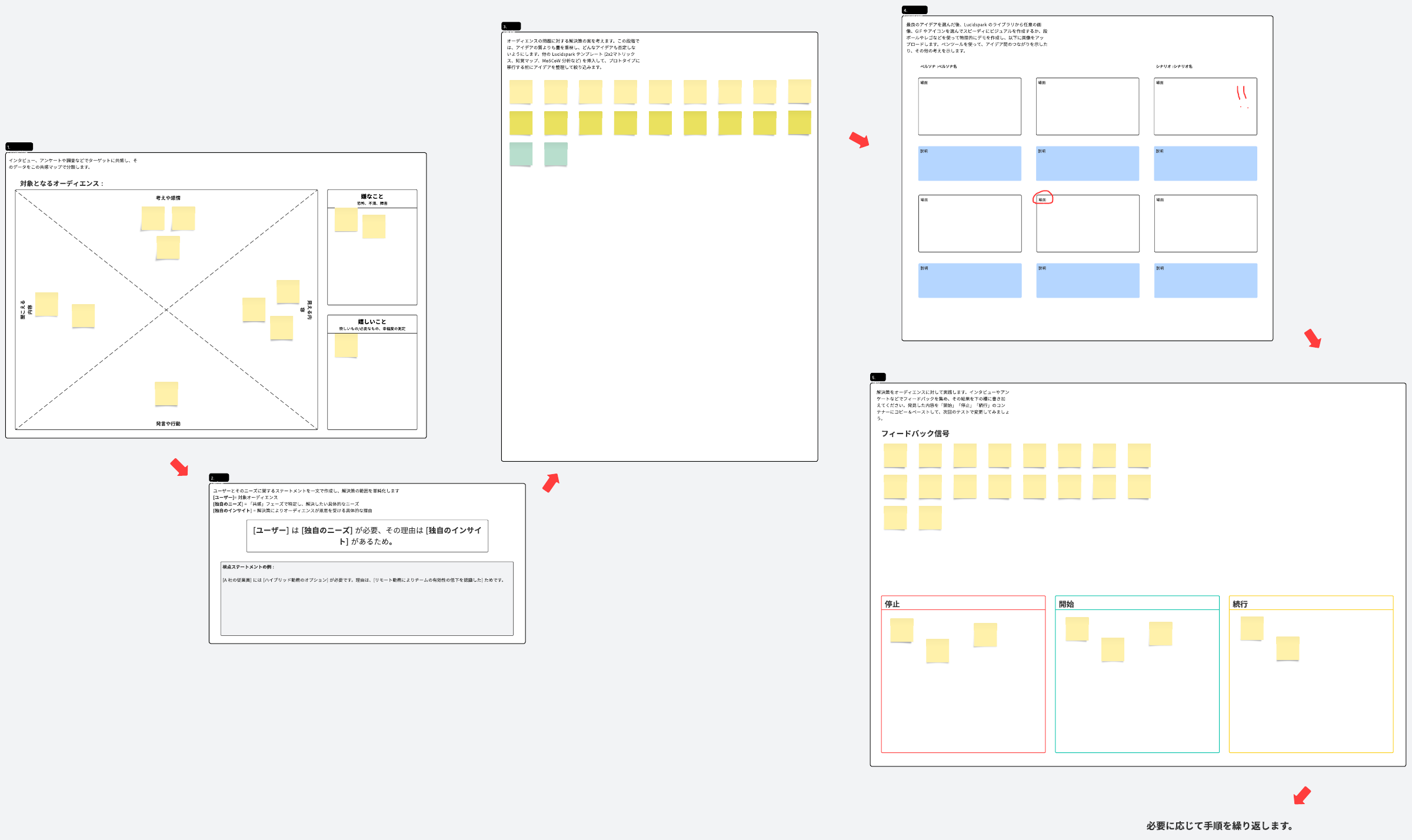Click the point-of-view statement template text box

point(367,535)
